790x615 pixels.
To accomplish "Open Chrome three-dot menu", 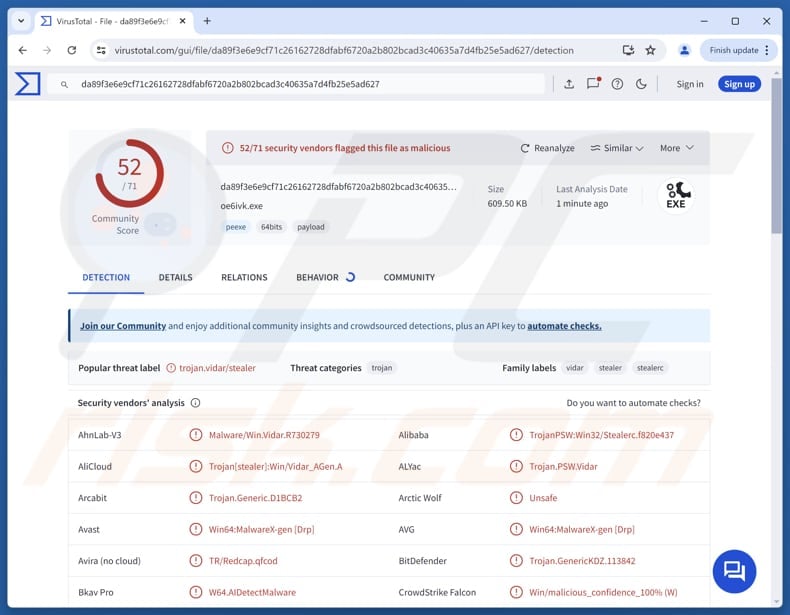I will click(x=767, y=50).
